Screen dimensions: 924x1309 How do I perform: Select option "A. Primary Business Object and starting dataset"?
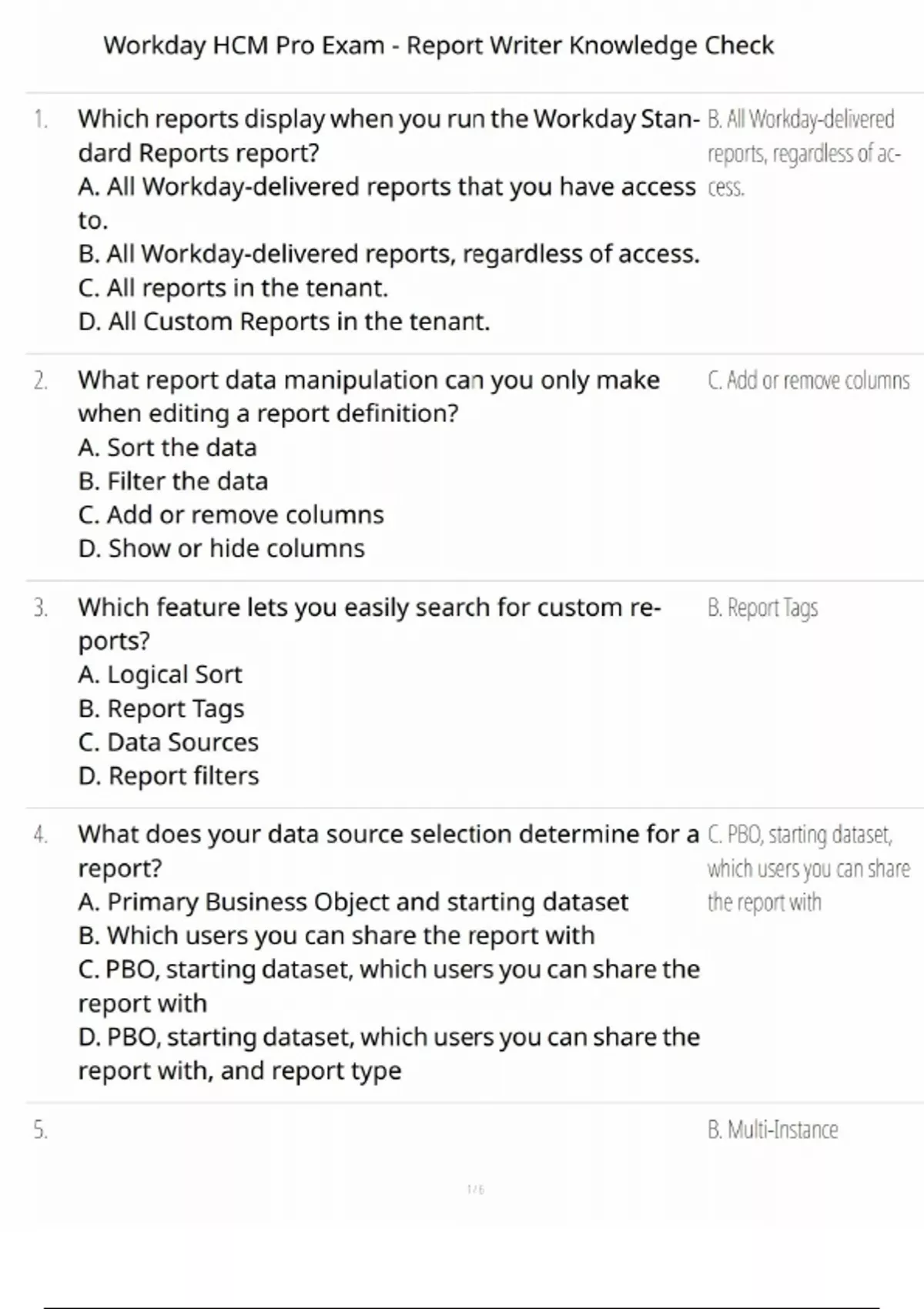[x=353, y=902]
